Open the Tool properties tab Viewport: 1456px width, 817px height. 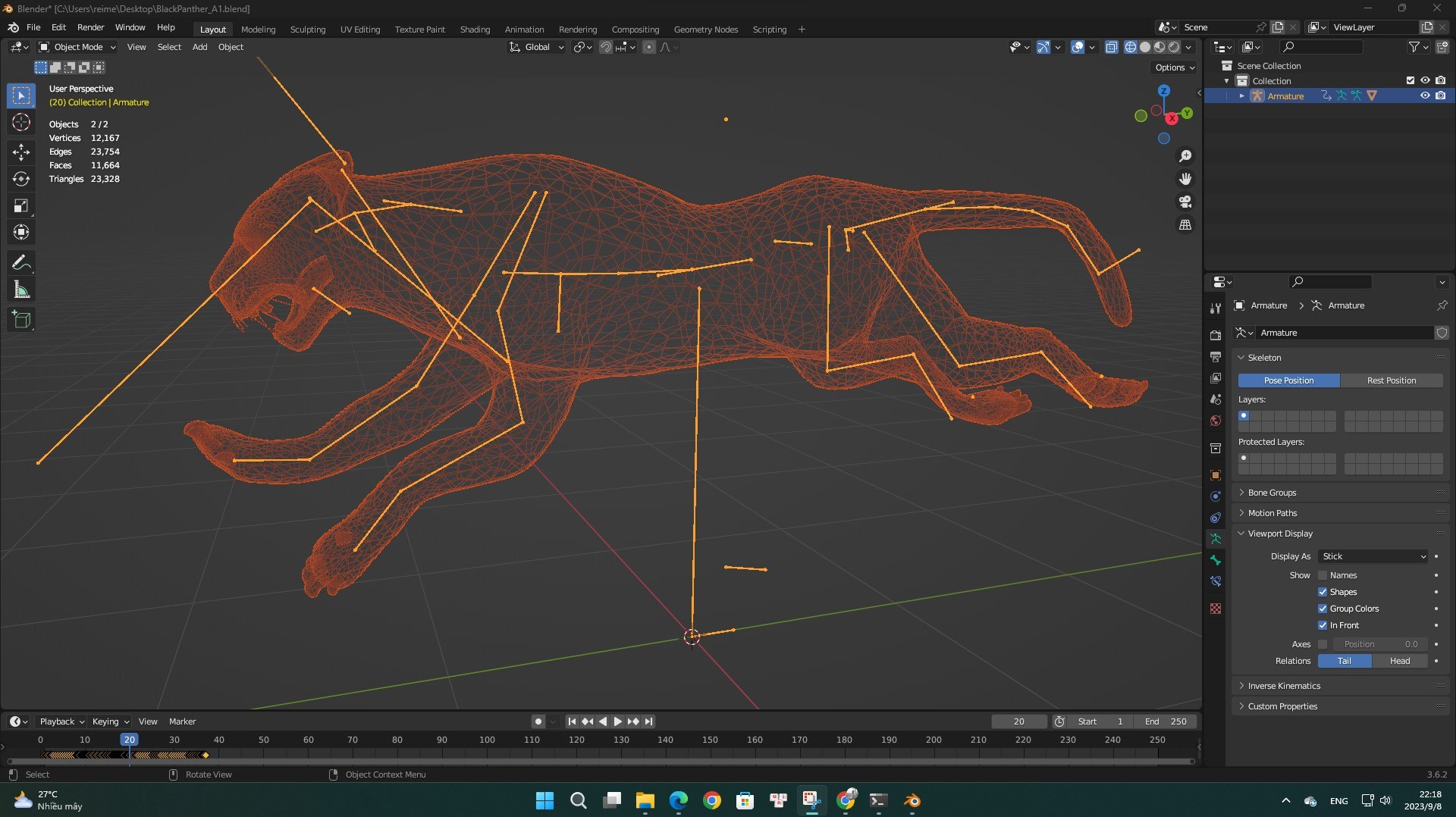pos(1216,308)
